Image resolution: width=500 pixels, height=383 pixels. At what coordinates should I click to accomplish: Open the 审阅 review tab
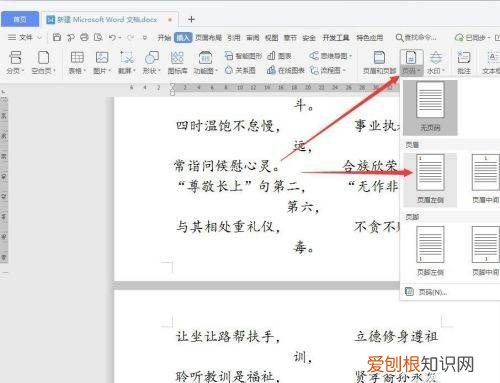coord(253,38)
